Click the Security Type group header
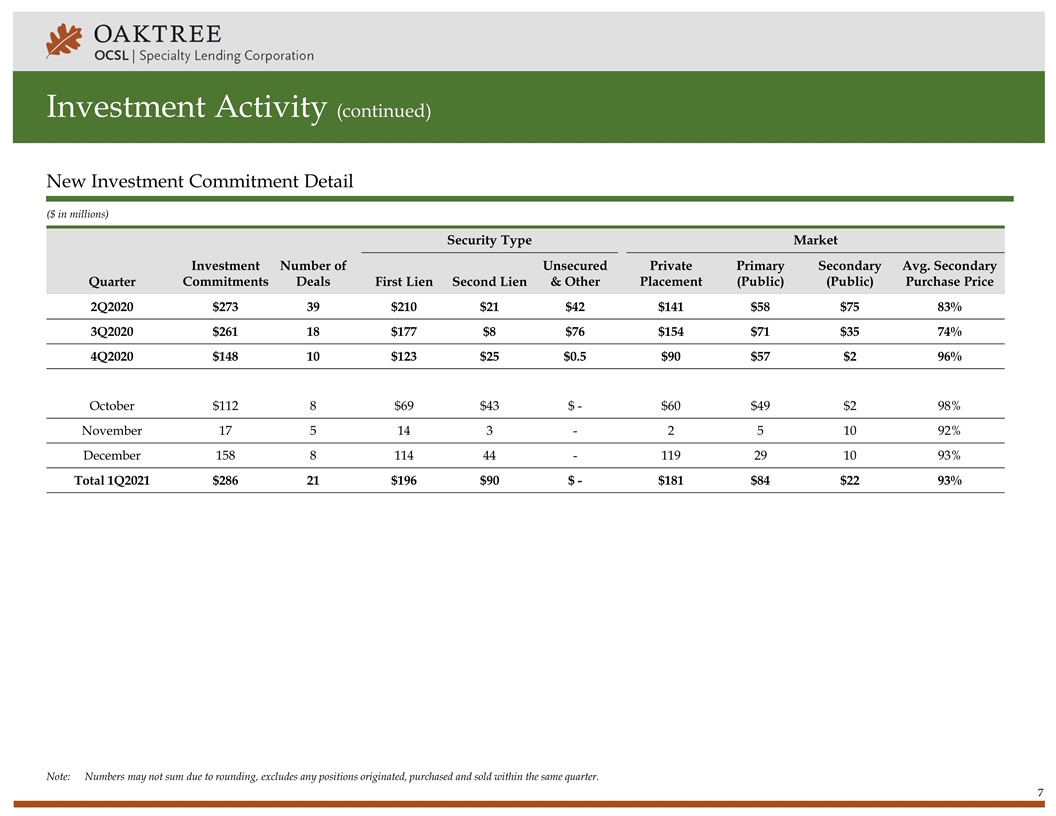 489,240
